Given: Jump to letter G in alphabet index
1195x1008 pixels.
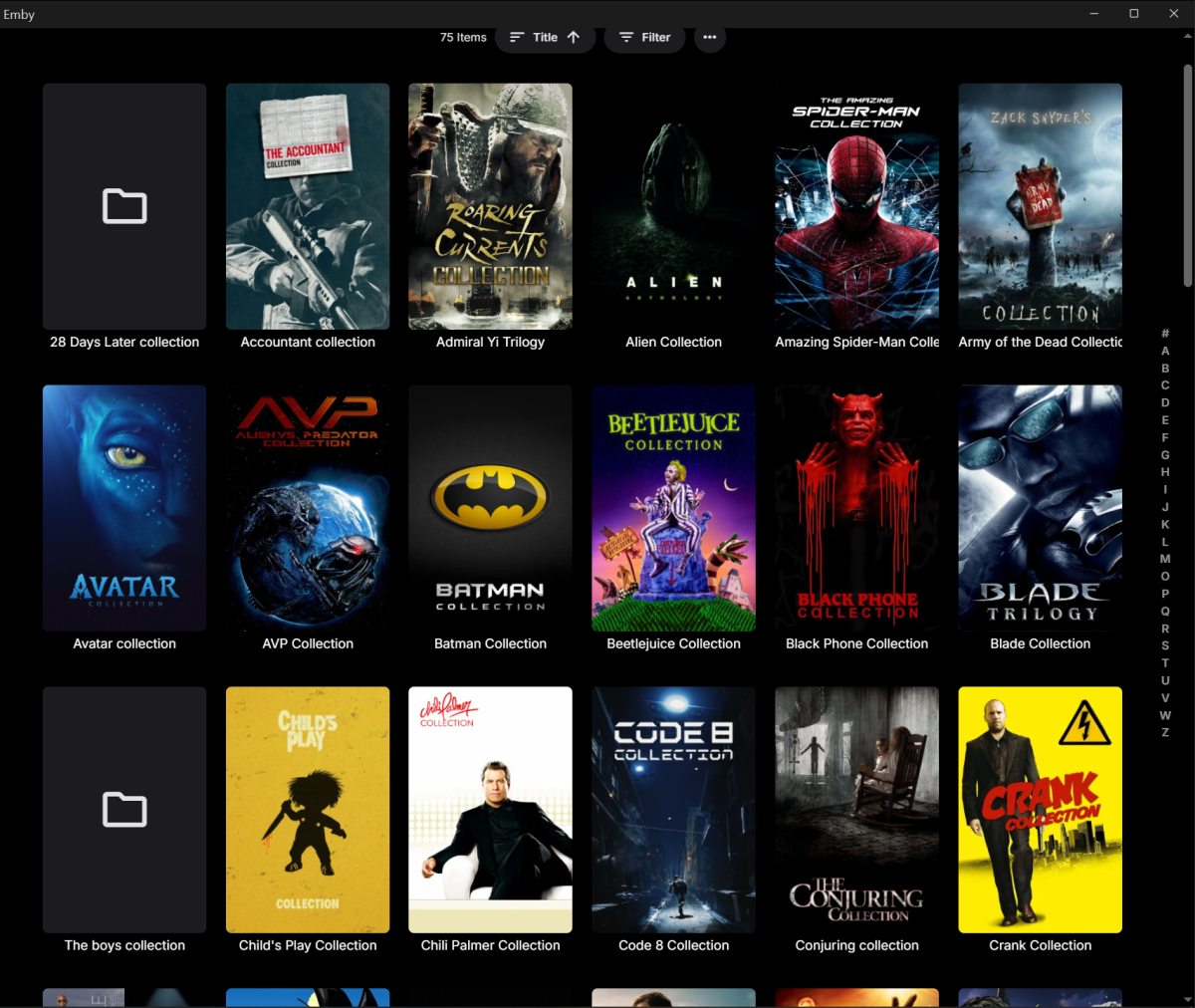Looking at the screenshot, I should coord(1165,455).
